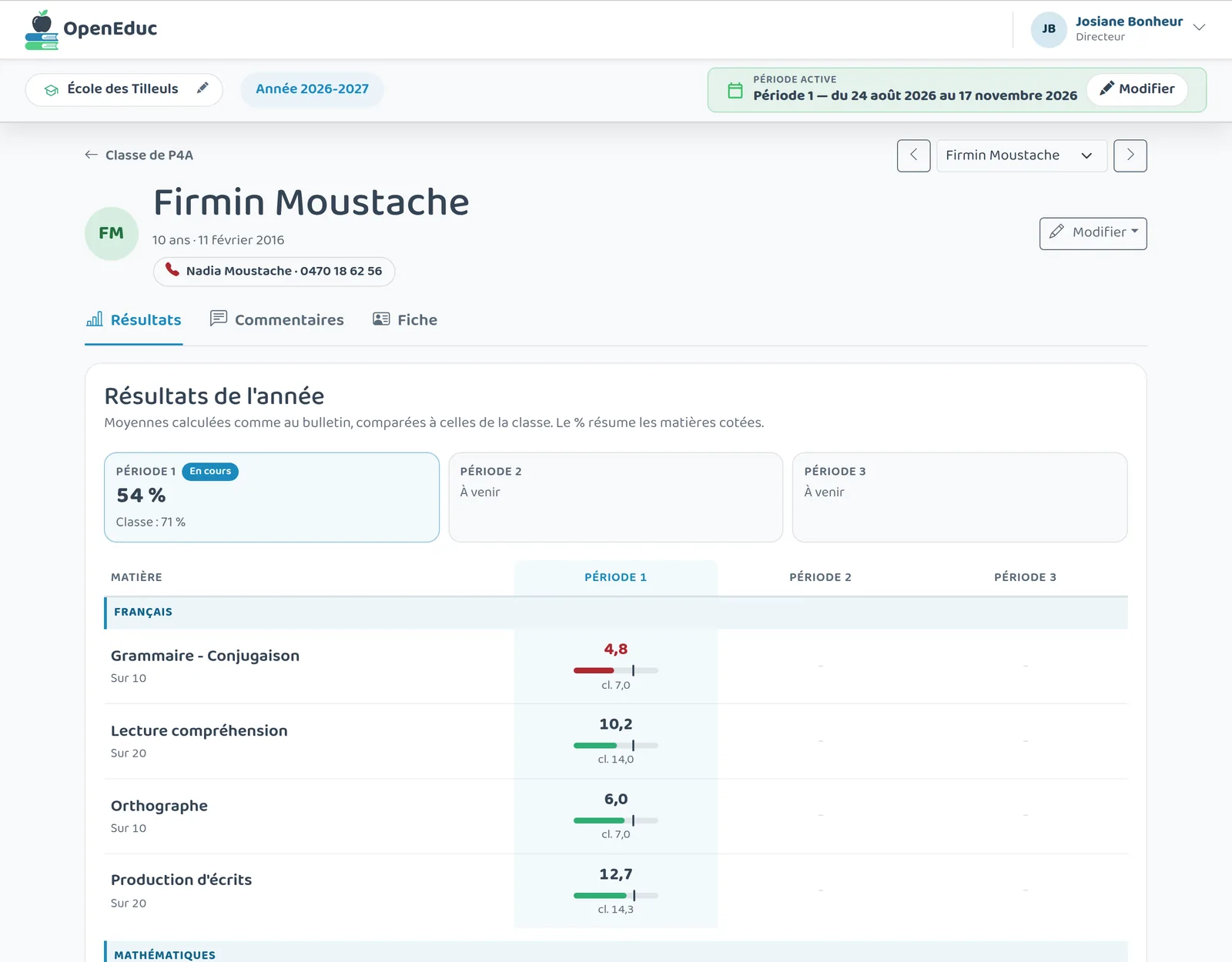The image size is (1232, 962).
Task: Open the Josiane Bonheur account menu chevron
Action: [1199, 27]
